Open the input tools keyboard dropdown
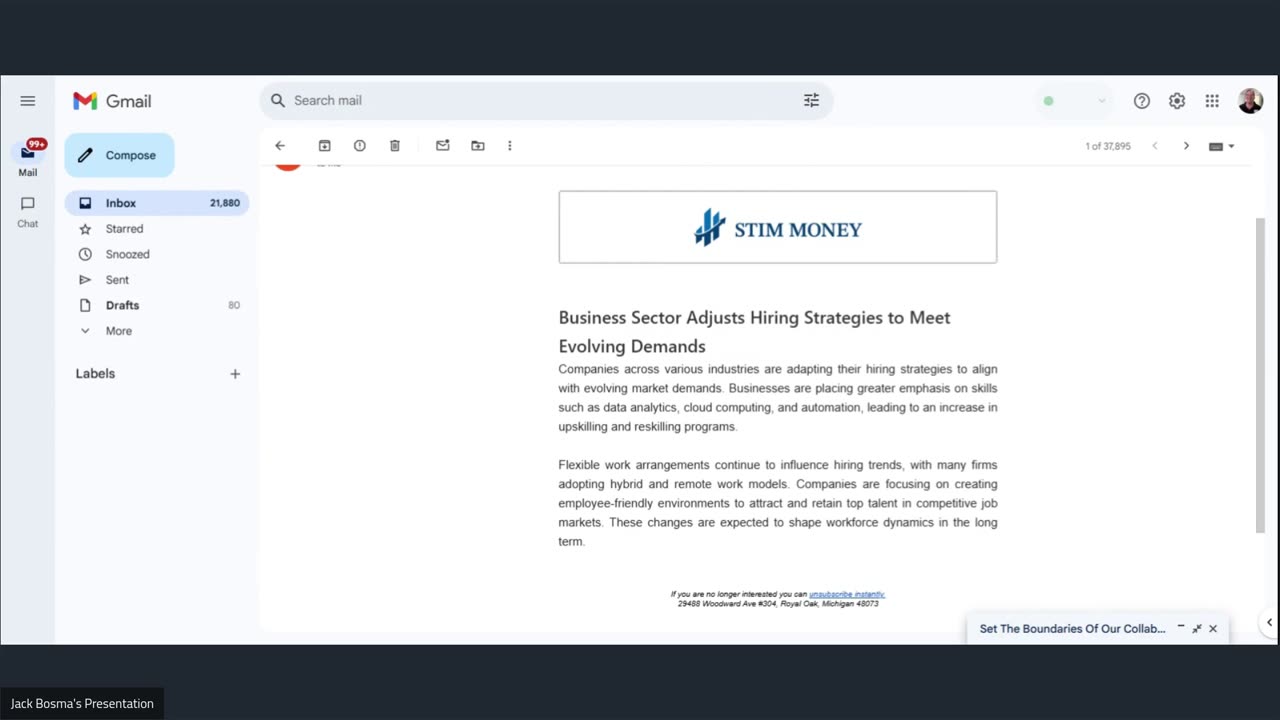Screen dimensions: 1280x720 [1221, 146]
